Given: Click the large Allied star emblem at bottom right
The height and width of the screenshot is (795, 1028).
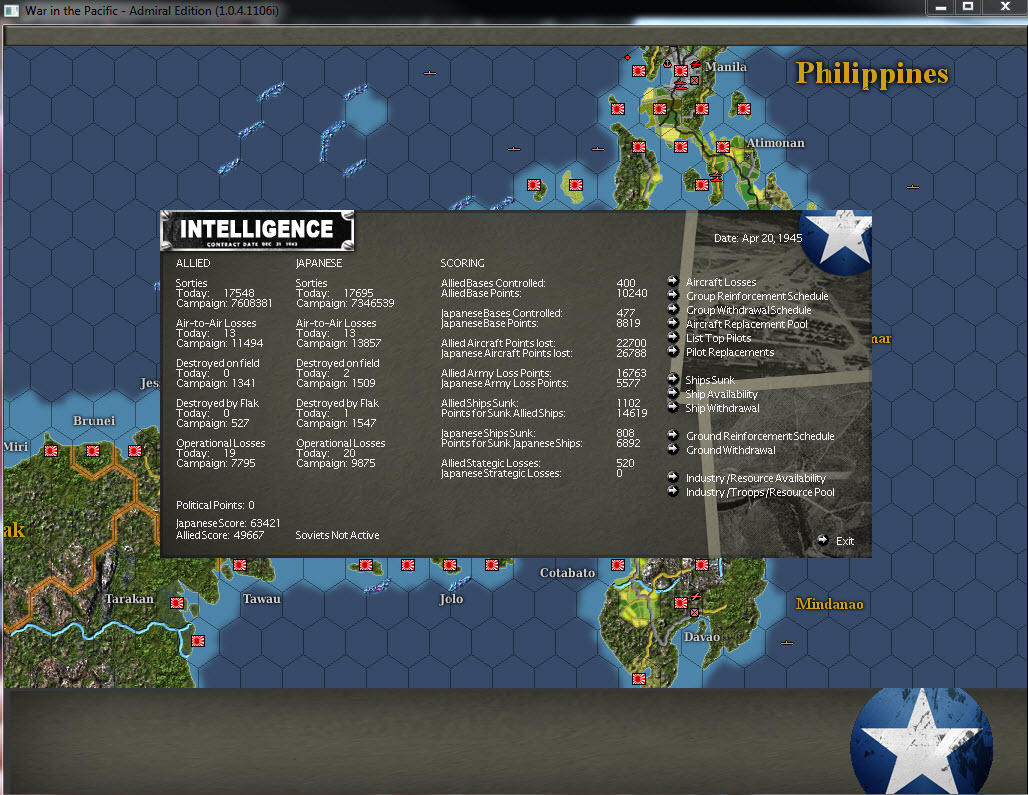Looking at the screenshot, I should click(922, 741).
